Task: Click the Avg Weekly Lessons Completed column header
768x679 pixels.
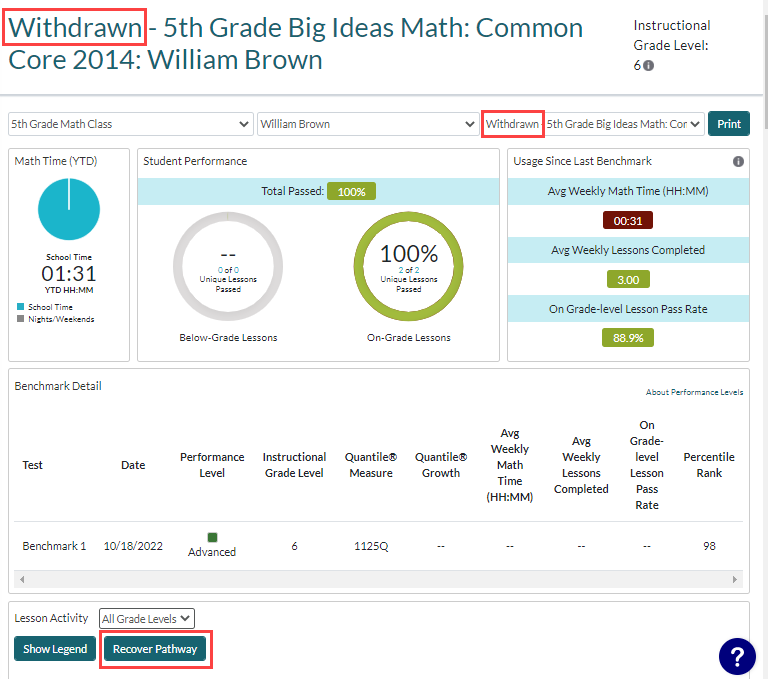Action: click(581, 465)
